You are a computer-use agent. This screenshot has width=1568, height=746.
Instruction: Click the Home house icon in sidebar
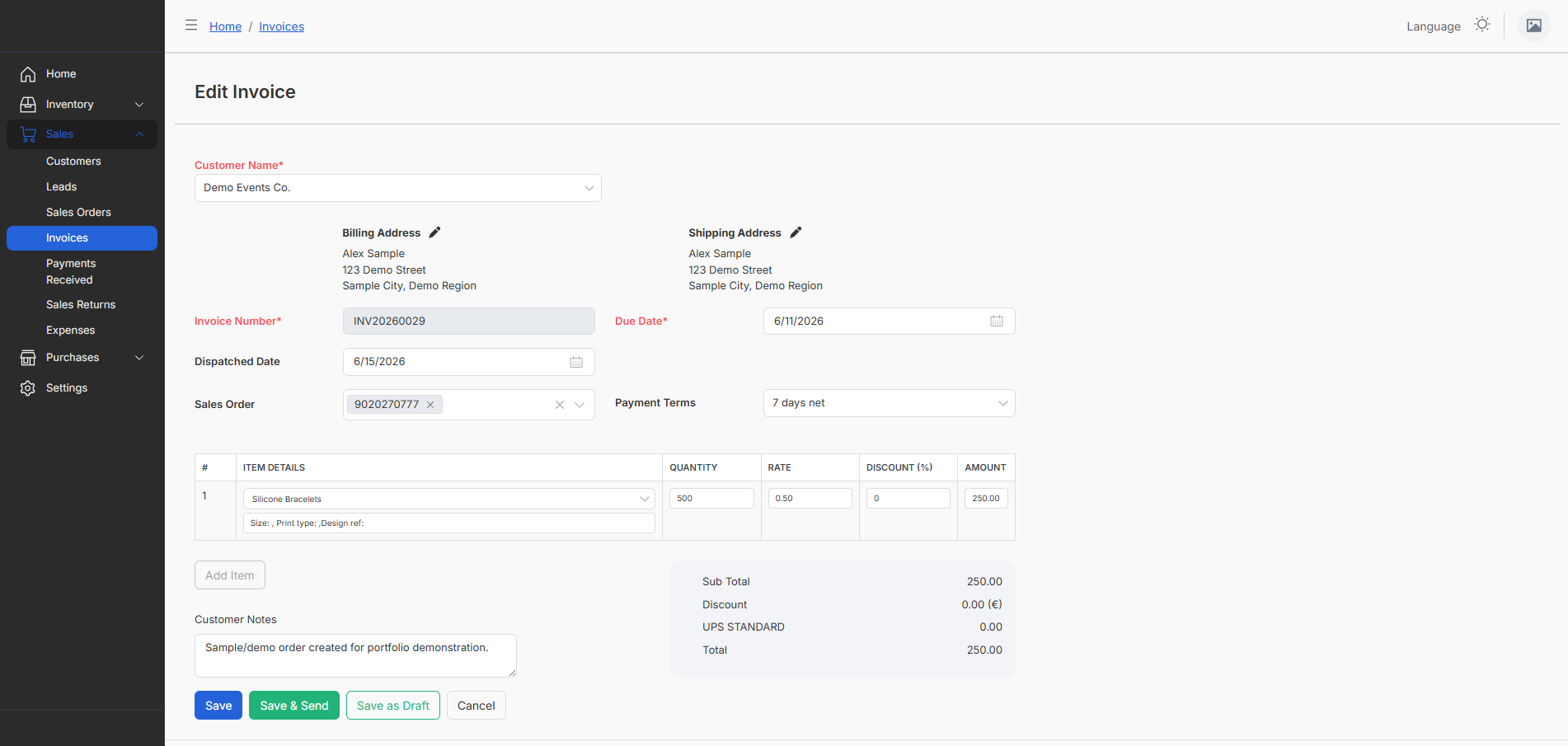pos(28,74)
